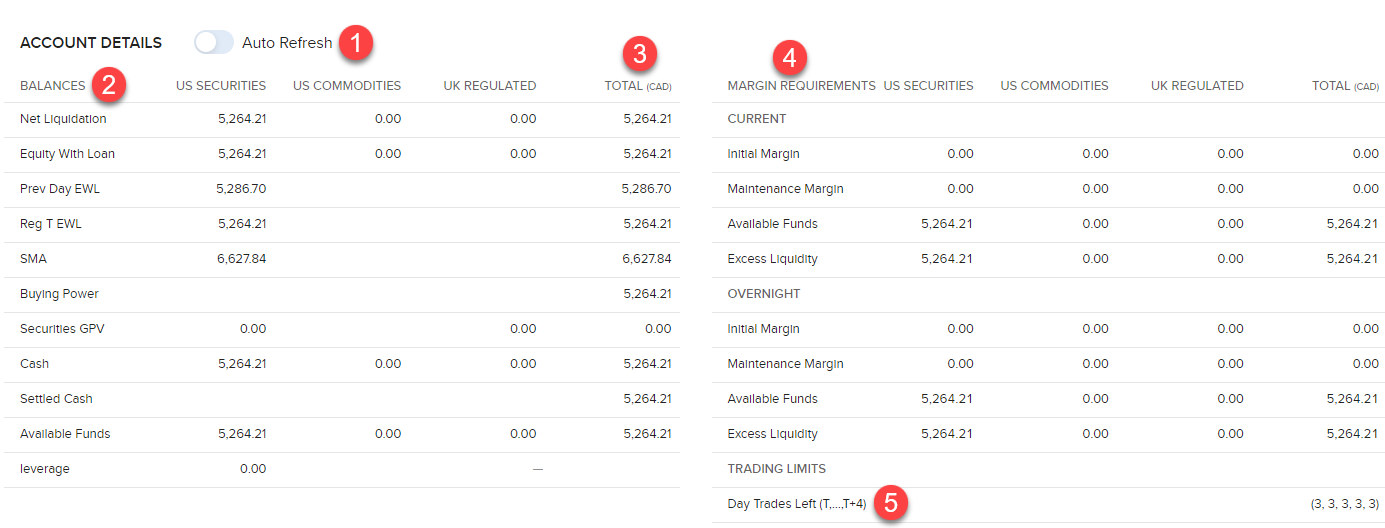Click Cash US Commodities value 0.00
Viewport: 1385px width, 528px height.
388,364
